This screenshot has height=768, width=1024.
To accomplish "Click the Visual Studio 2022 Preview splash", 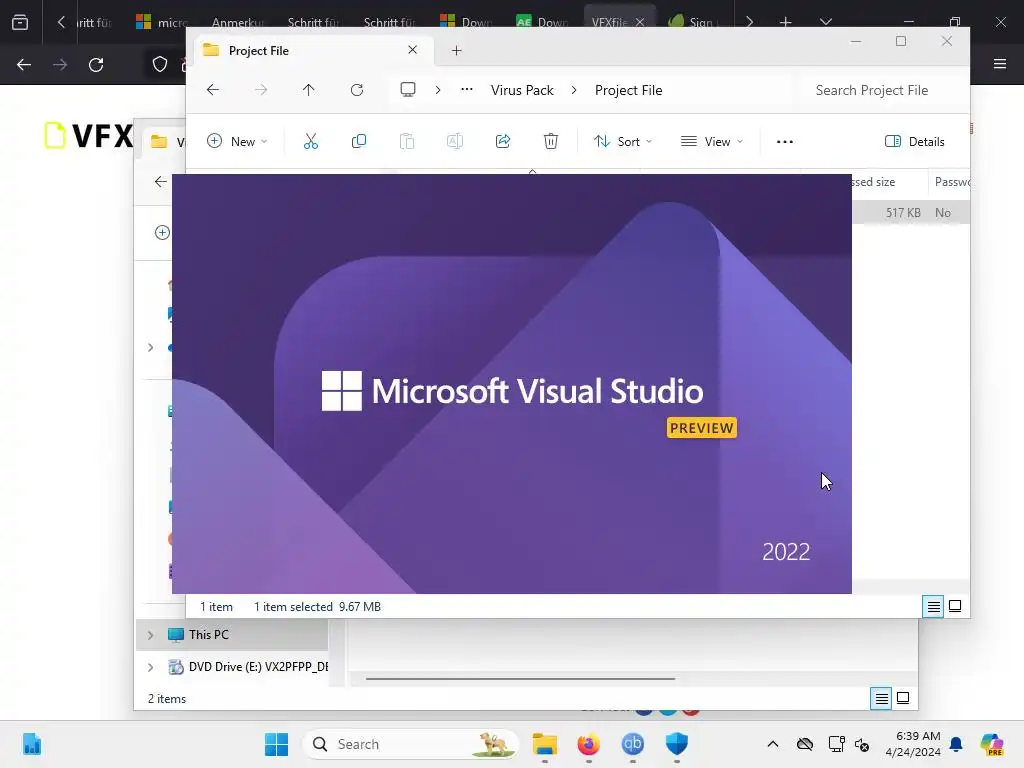I will coord(512,384).
